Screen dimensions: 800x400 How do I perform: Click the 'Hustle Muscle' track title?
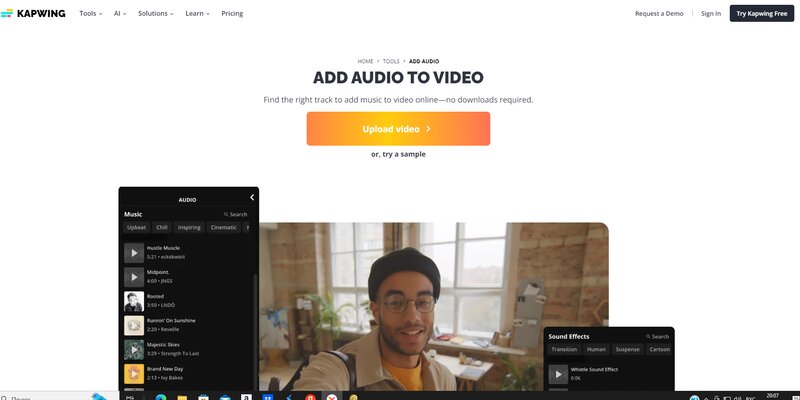point(163,248)
